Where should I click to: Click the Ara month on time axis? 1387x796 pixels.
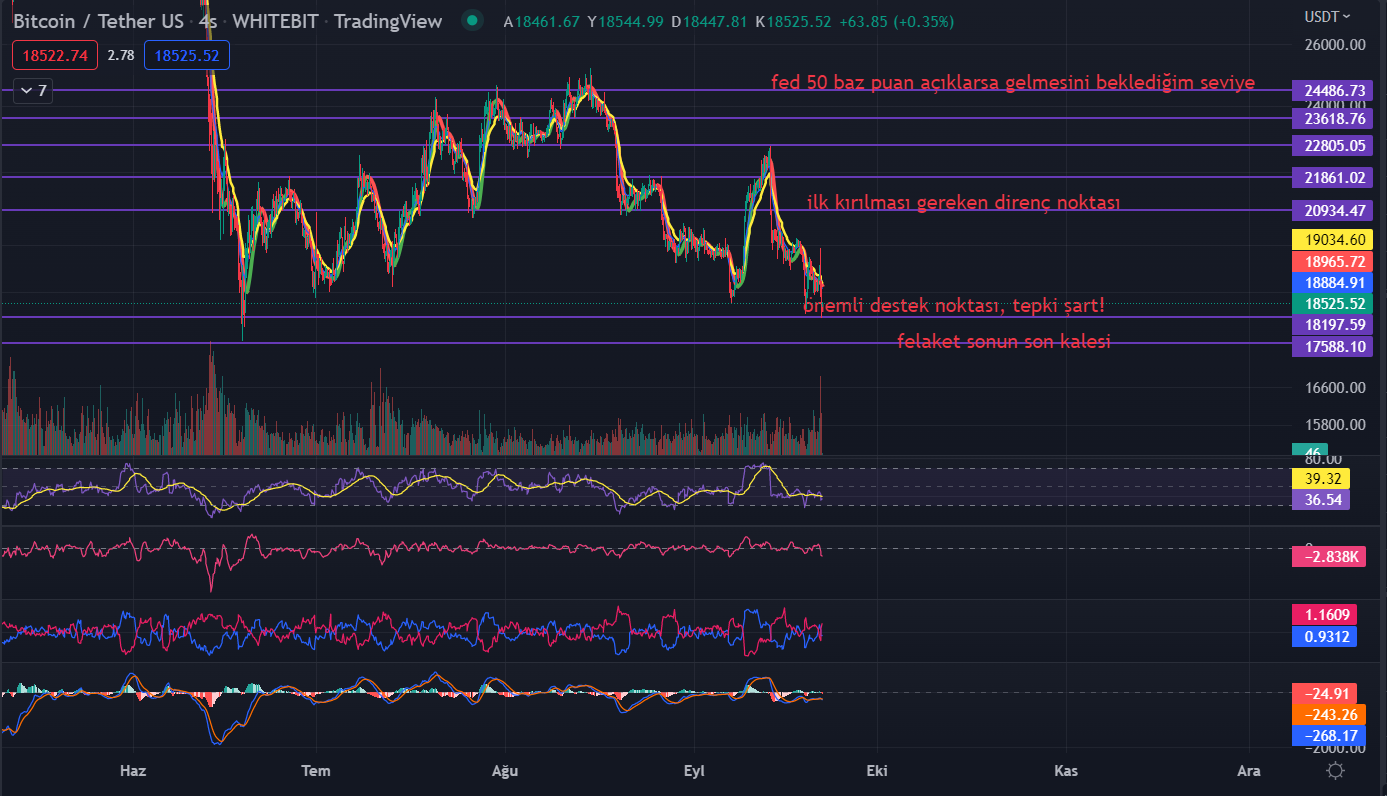[1248, 770]
